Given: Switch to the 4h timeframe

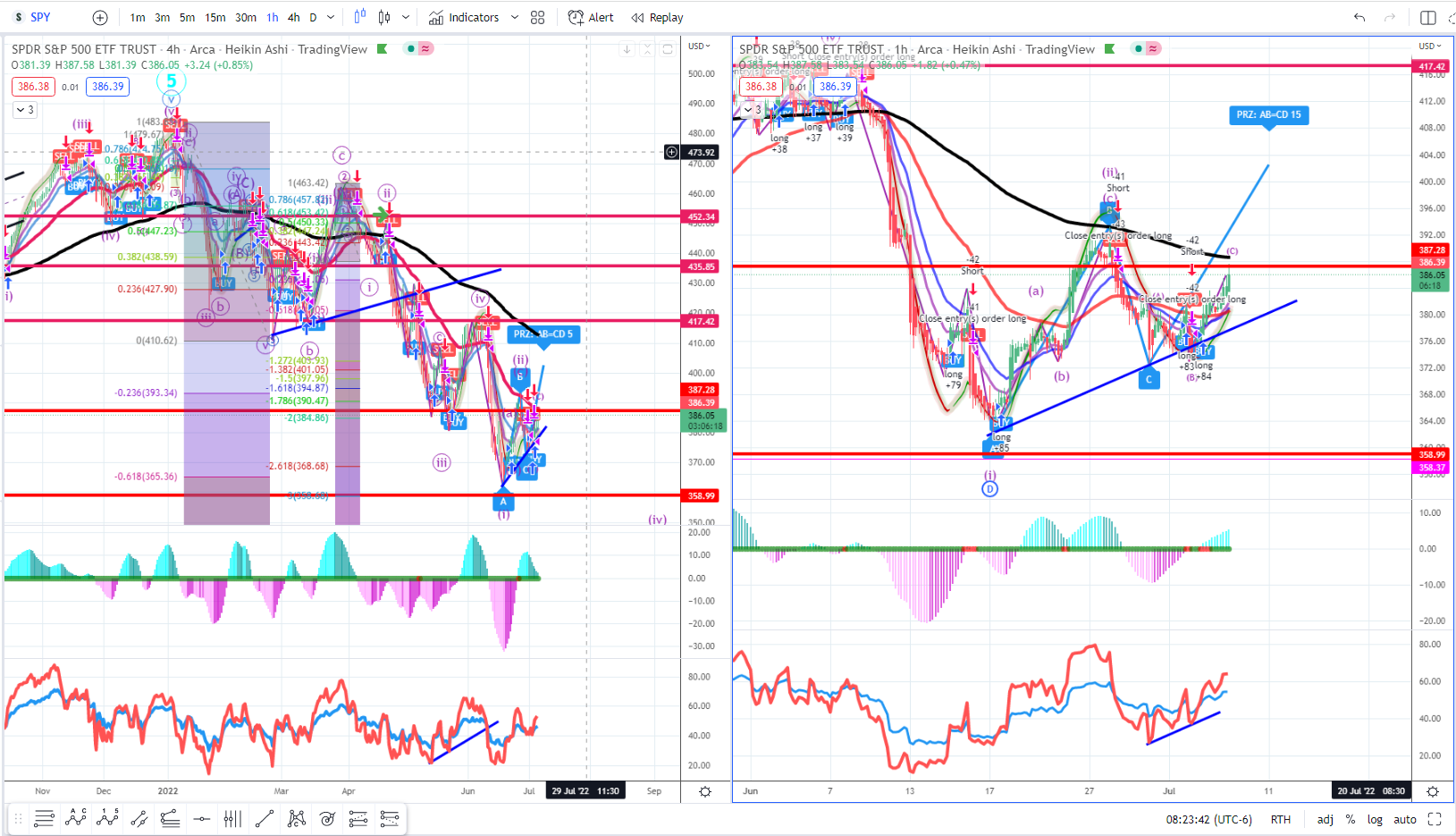Looking at the screenshot, I should point(294,17).
